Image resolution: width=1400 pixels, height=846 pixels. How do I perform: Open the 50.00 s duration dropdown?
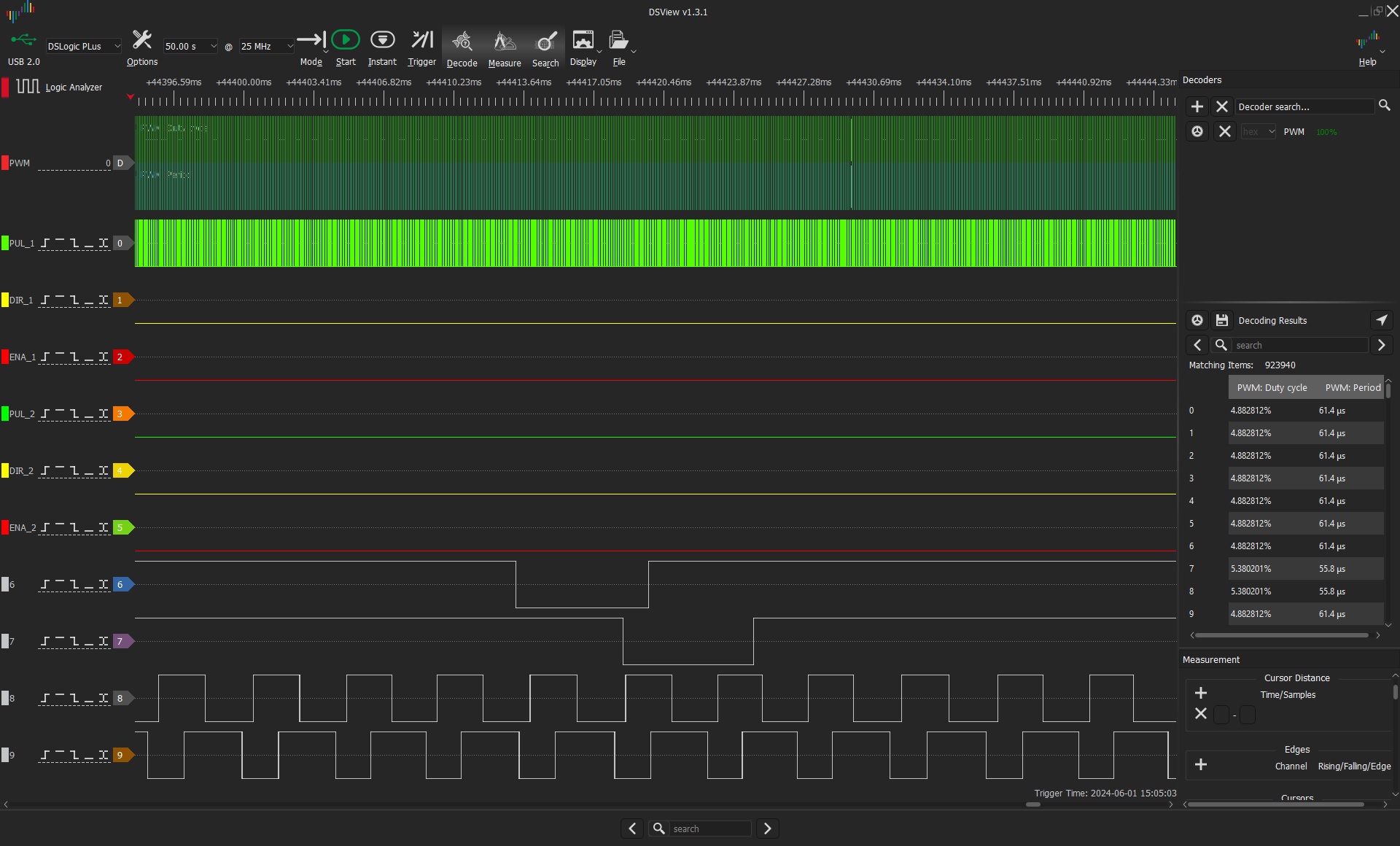[190, 46]
